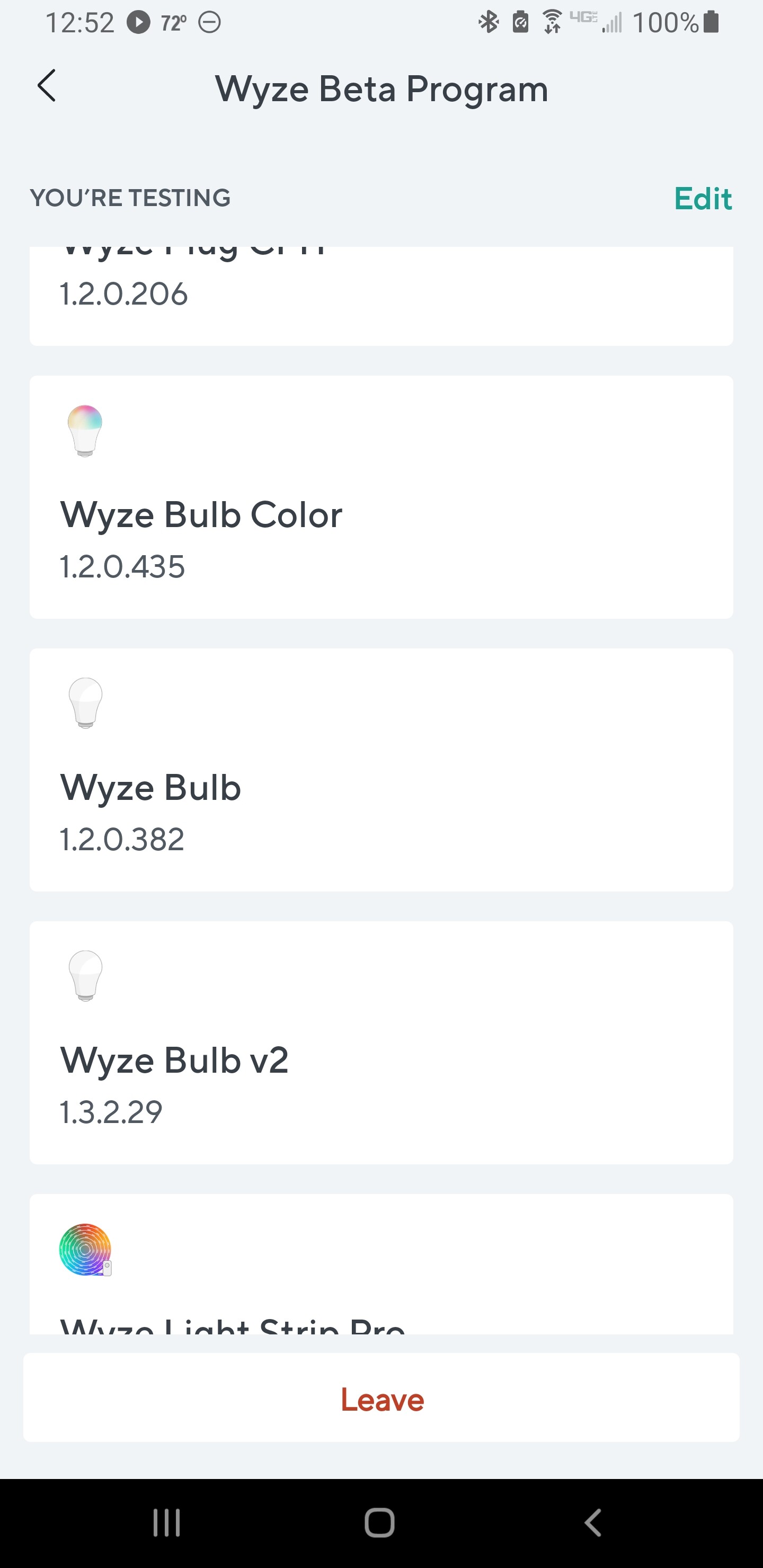Image resolution: width=763 pixels, height=1568 pixels.
Task: Tap Edit to change tested devices
Action: (x=703, y=199)
